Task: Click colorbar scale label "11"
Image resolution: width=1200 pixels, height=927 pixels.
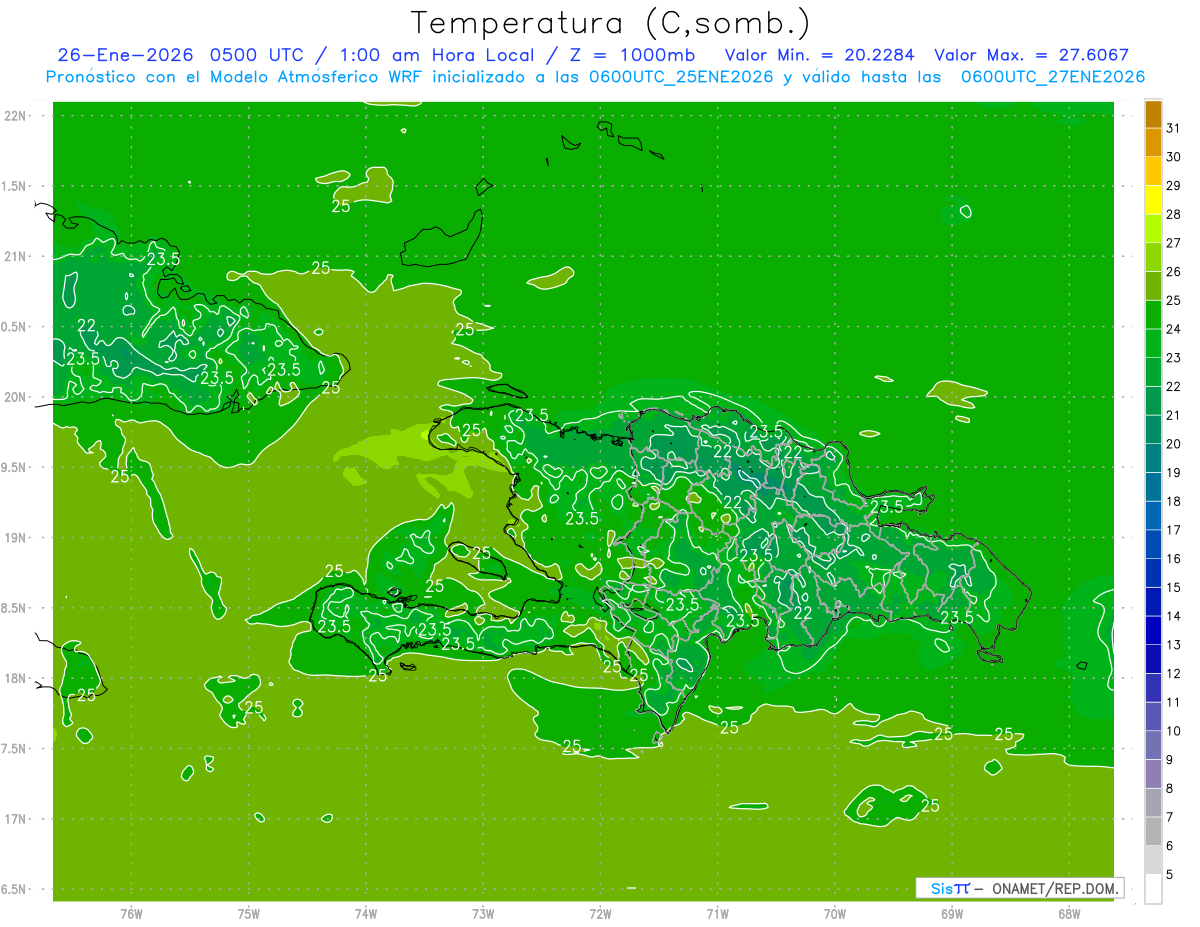Action: tap(1174, 703)
